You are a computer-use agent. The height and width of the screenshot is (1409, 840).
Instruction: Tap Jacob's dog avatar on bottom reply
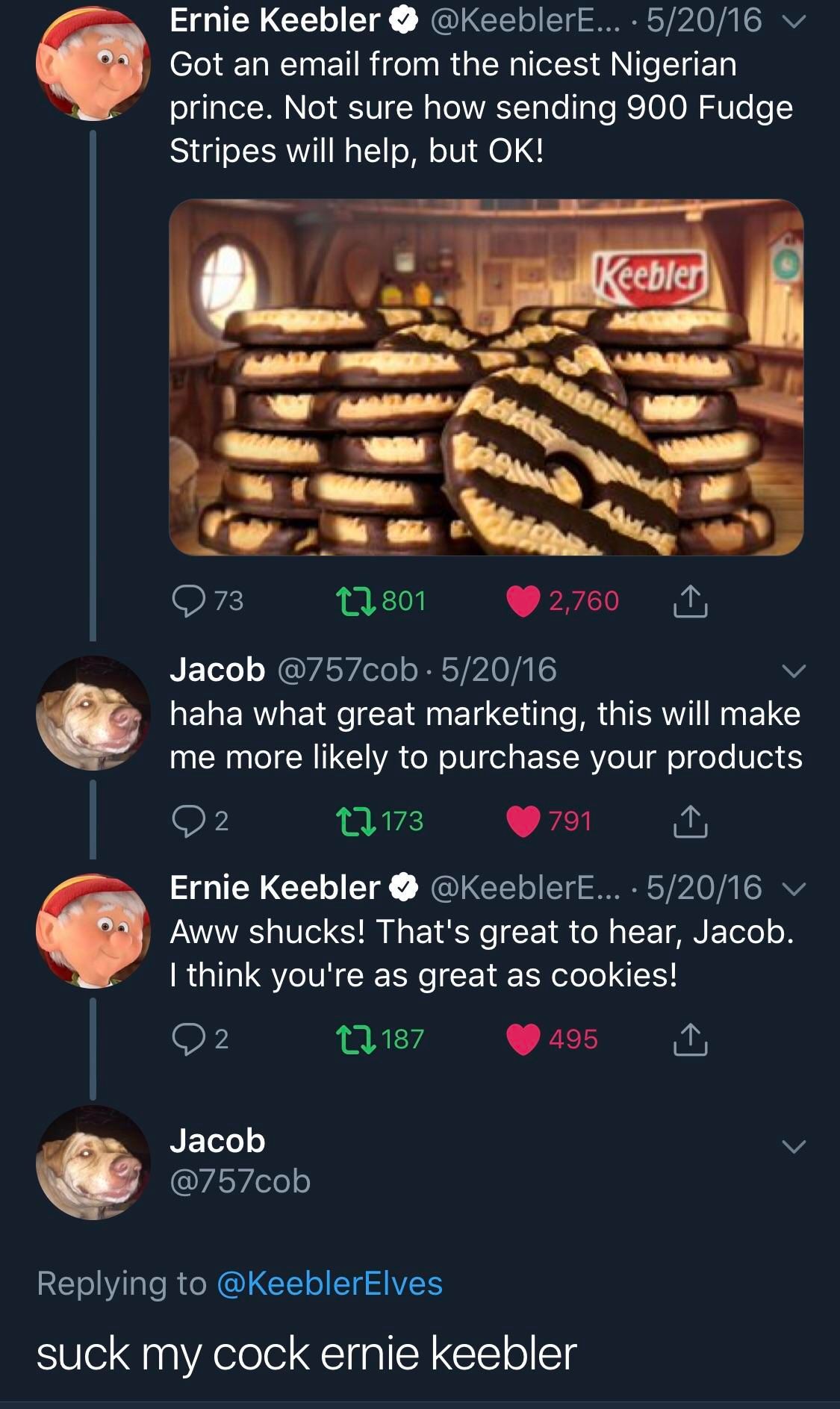click(93, 1163)
